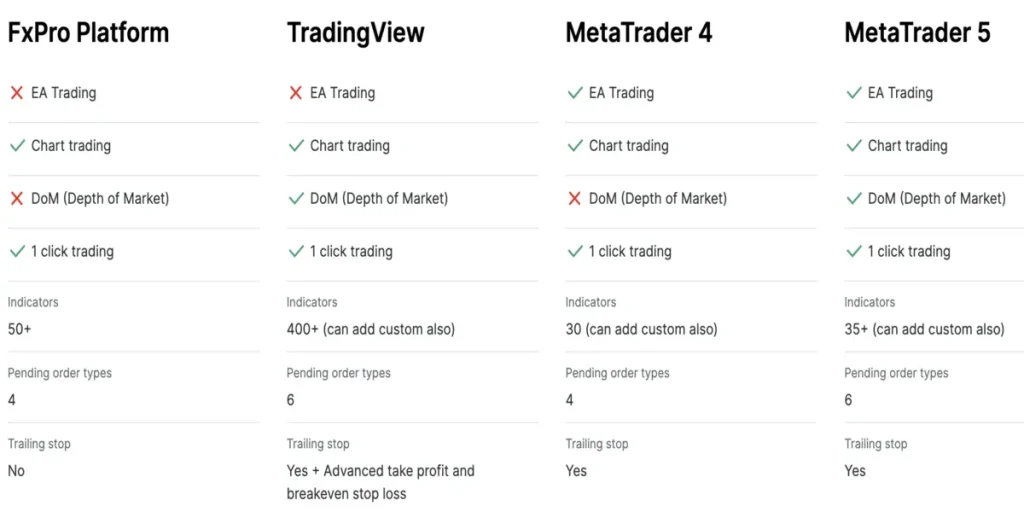Select the TradingView column heading

pos(356,33)
